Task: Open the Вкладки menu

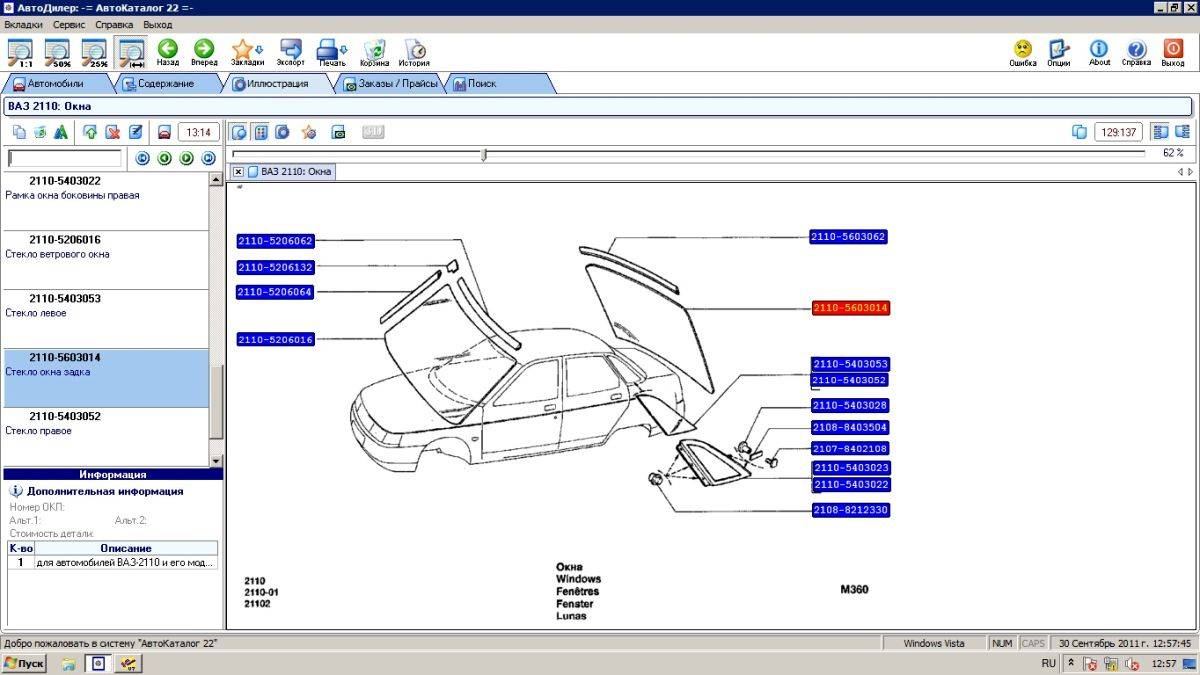Action: pos(24,23)
